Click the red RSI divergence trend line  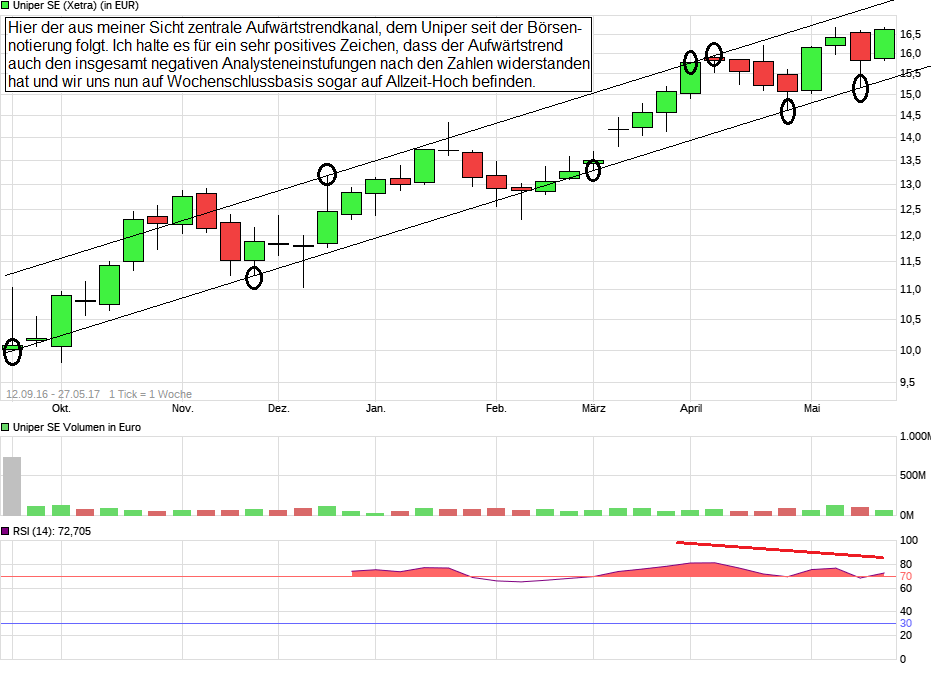(x=780, y=550)
